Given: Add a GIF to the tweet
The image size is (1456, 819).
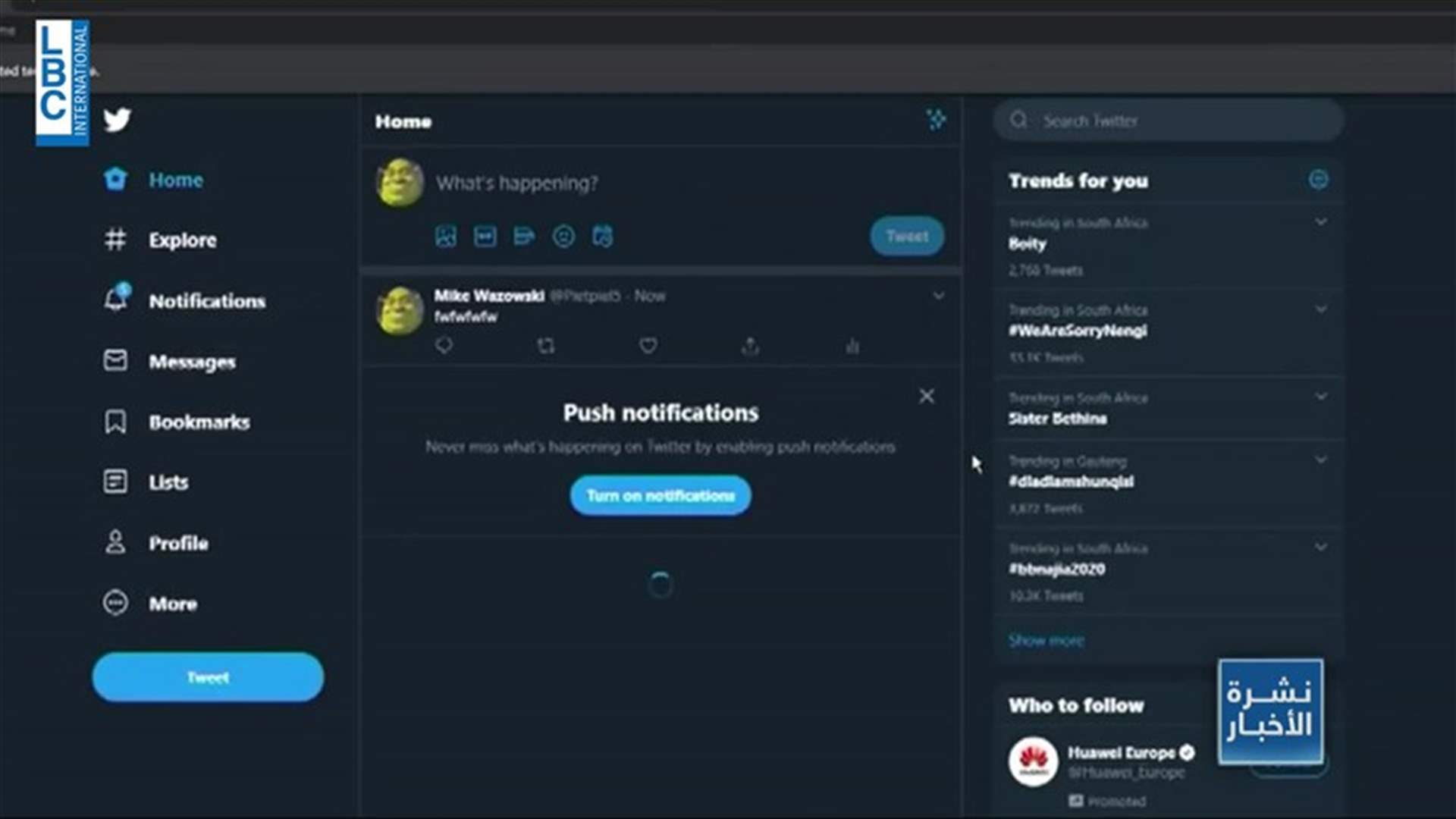Looking at the screenshot, I should coord(485,237).
